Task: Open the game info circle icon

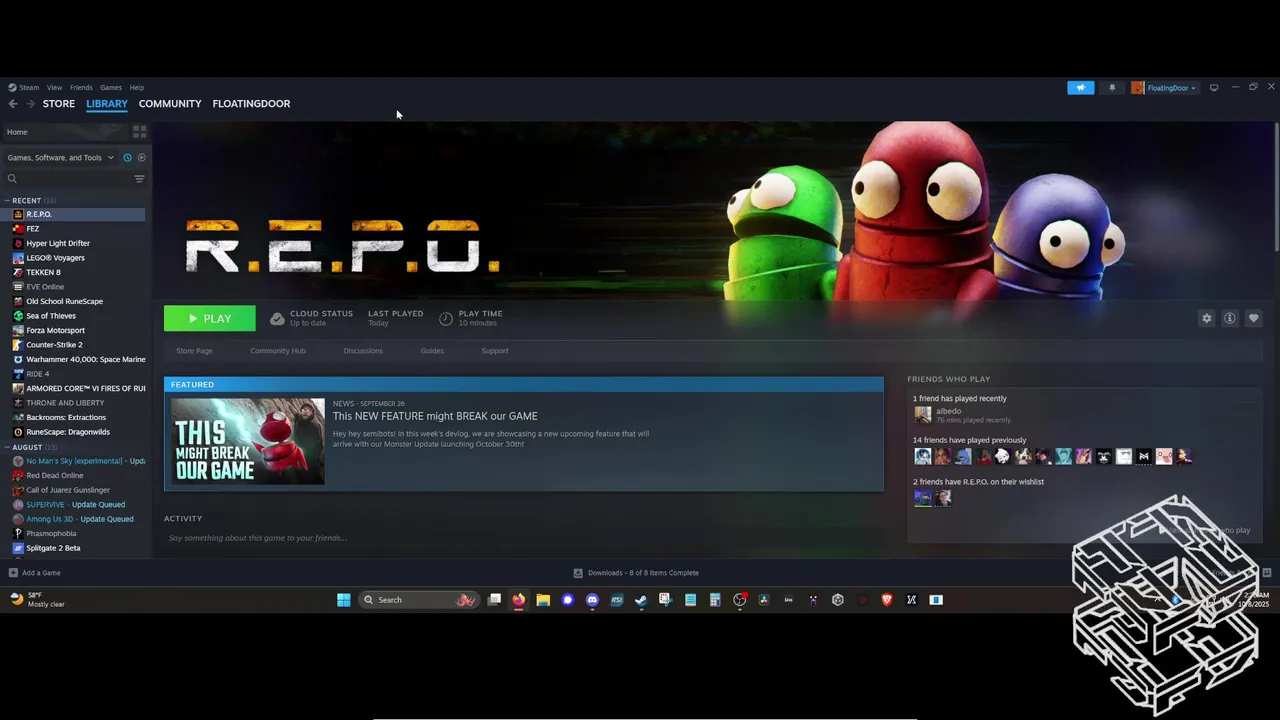Action: [x=1230, y=318]
